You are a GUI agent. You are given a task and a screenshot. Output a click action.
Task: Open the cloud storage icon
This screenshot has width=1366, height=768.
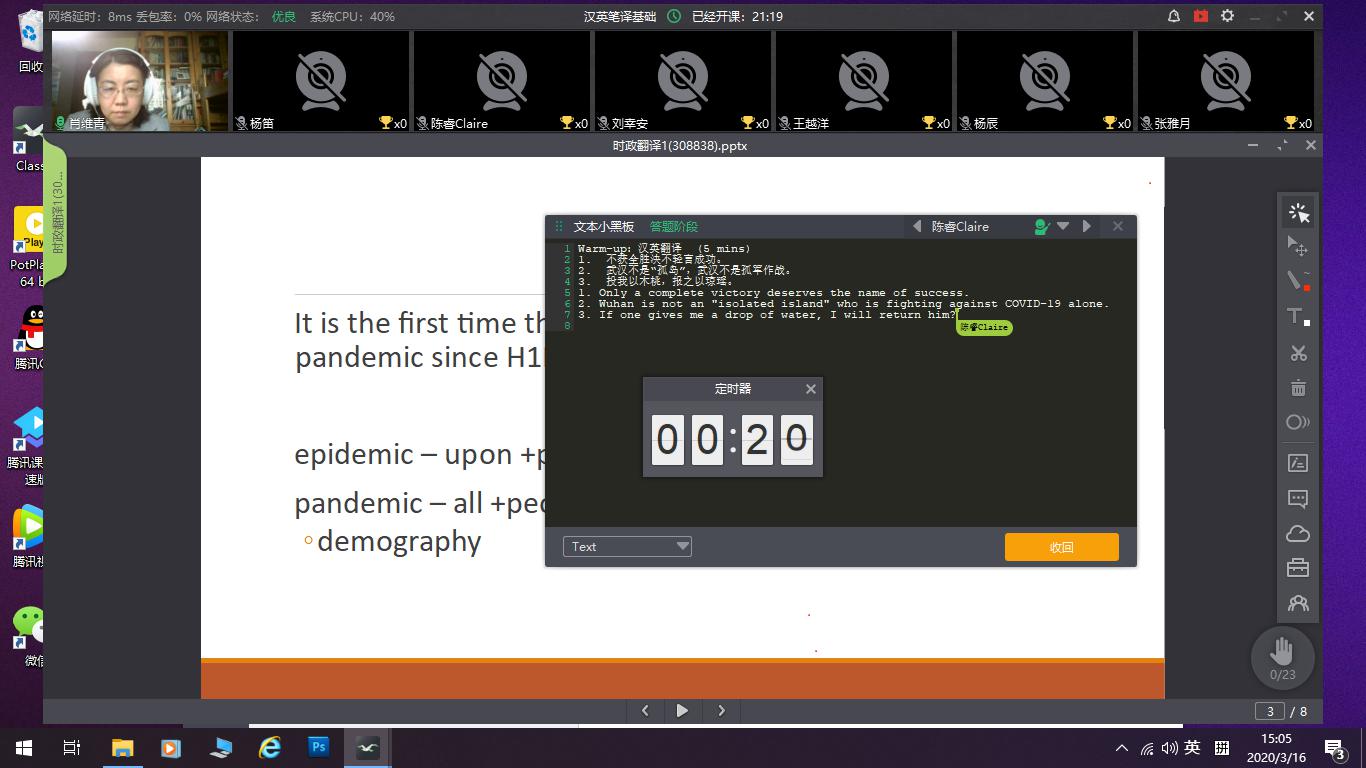[x=1298, y=533]
